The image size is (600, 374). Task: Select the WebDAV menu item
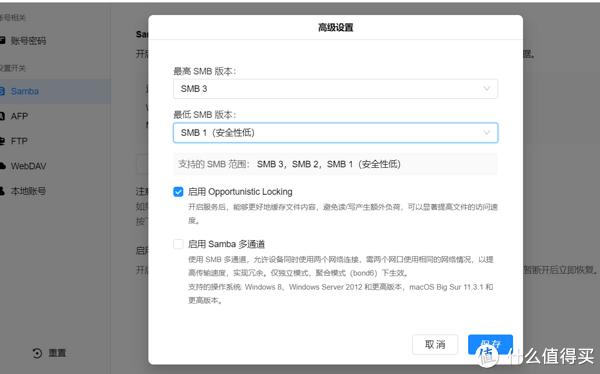point(28,166)
